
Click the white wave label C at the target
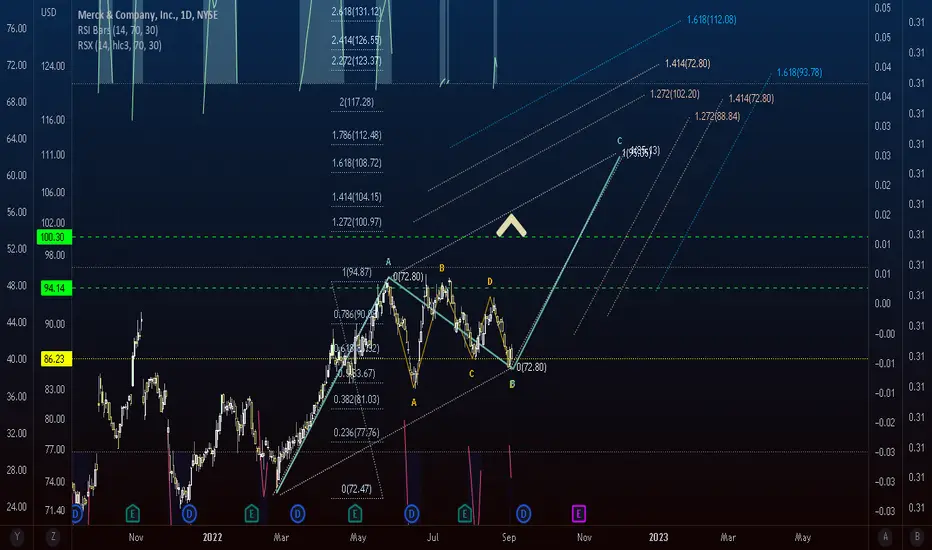pos(619,141)
